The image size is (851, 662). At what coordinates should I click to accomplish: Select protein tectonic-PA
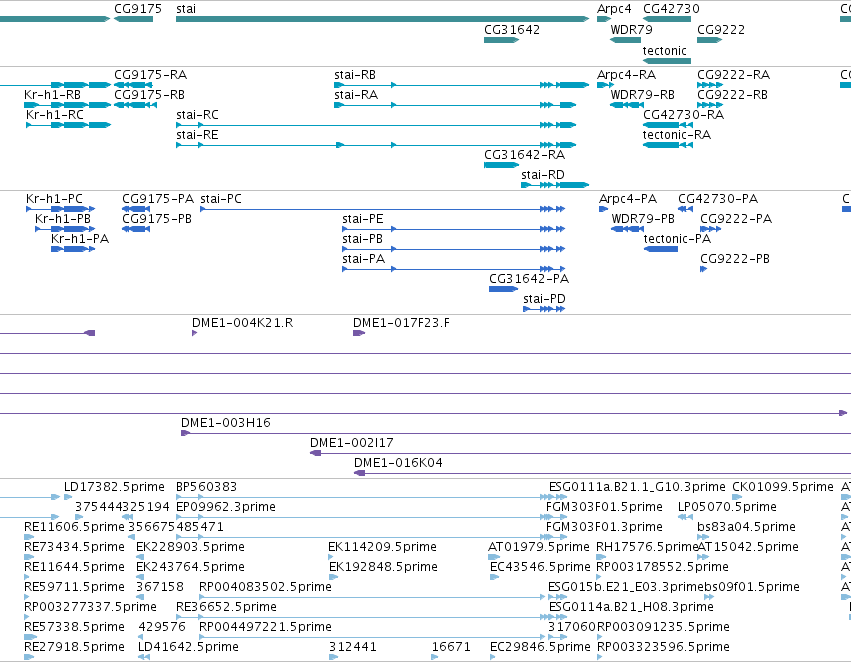(x=661, y=249)
